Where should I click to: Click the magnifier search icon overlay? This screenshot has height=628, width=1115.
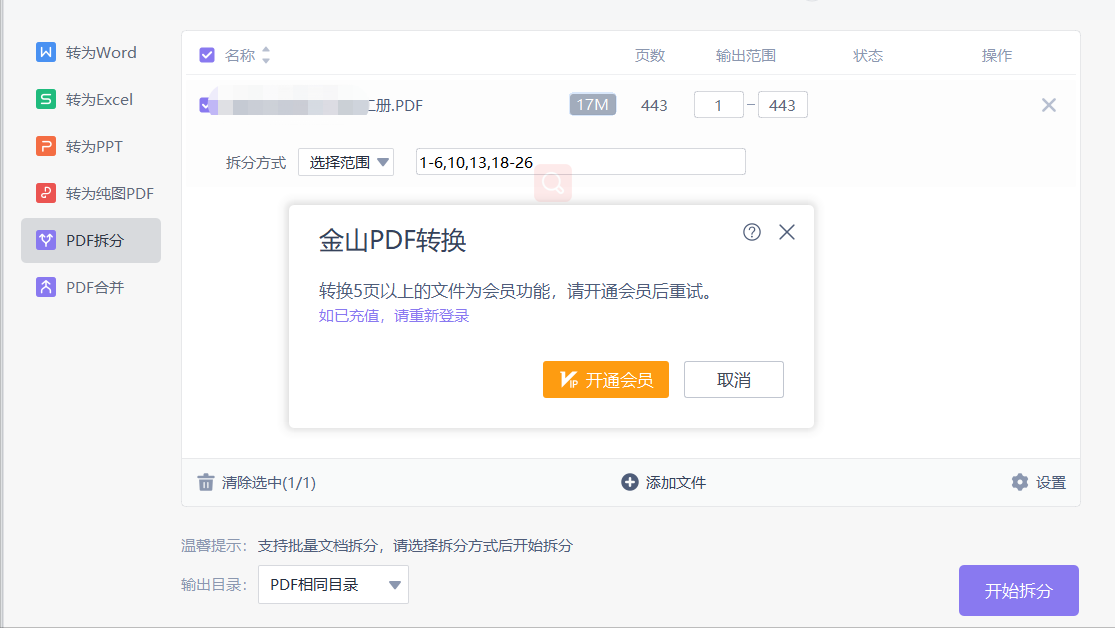pos(553,183)
